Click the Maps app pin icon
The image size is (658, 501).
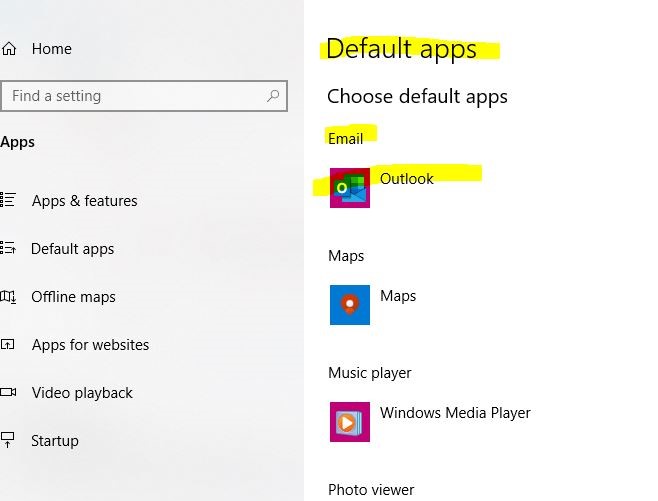pyautogui.click(x=350, y=305)
